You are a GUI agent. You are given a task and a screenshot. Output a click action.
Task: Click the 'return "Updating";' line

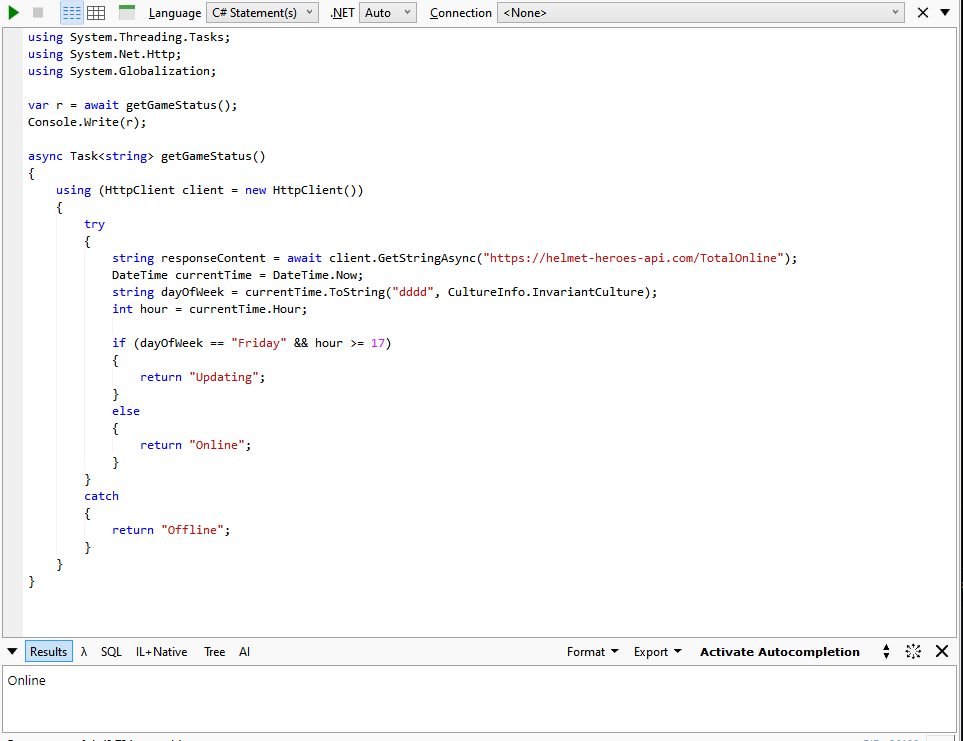pyautogui.click(x=203, y=377)
